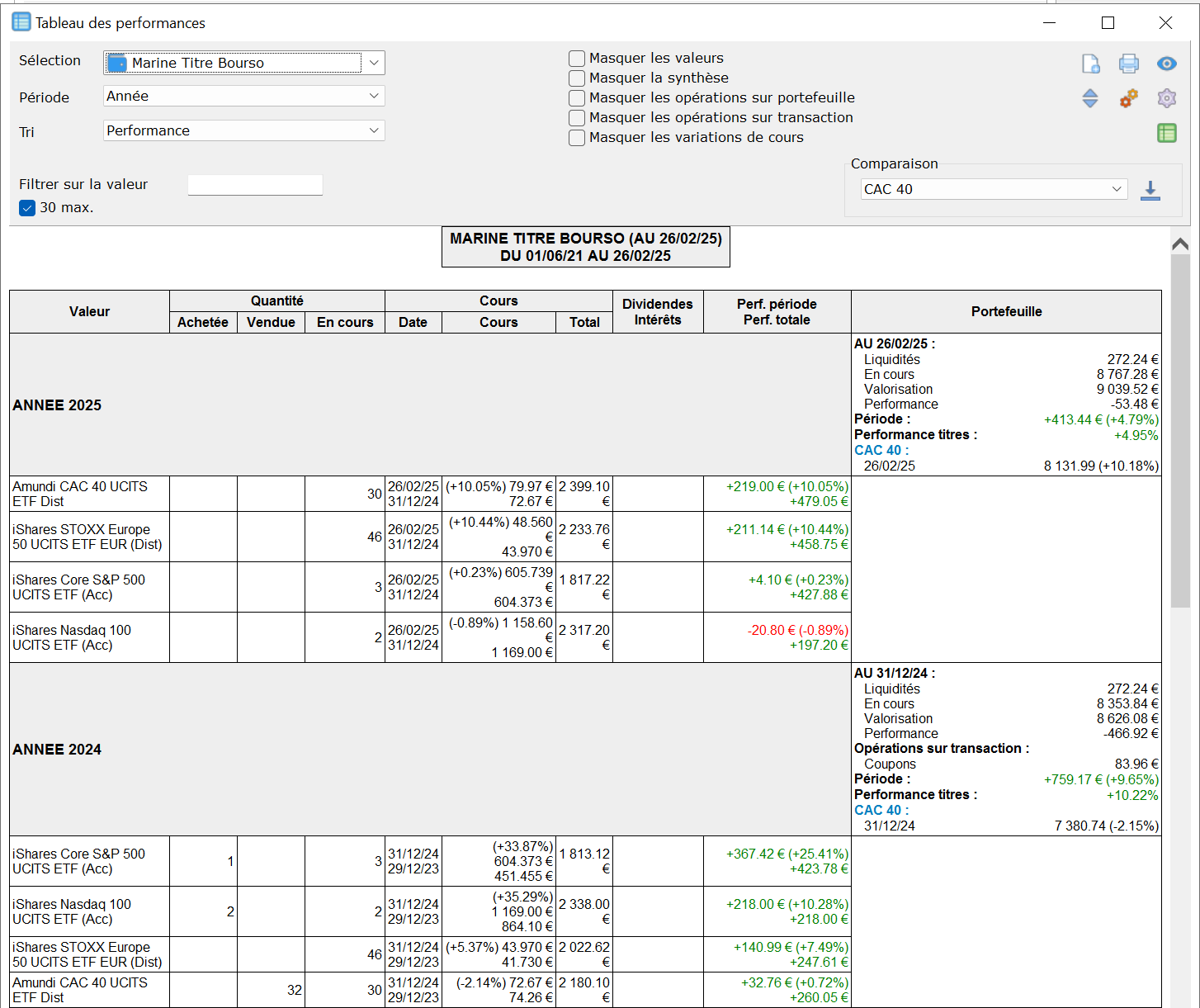
Task: Click the Valeur column header
Action: point(89,312)
